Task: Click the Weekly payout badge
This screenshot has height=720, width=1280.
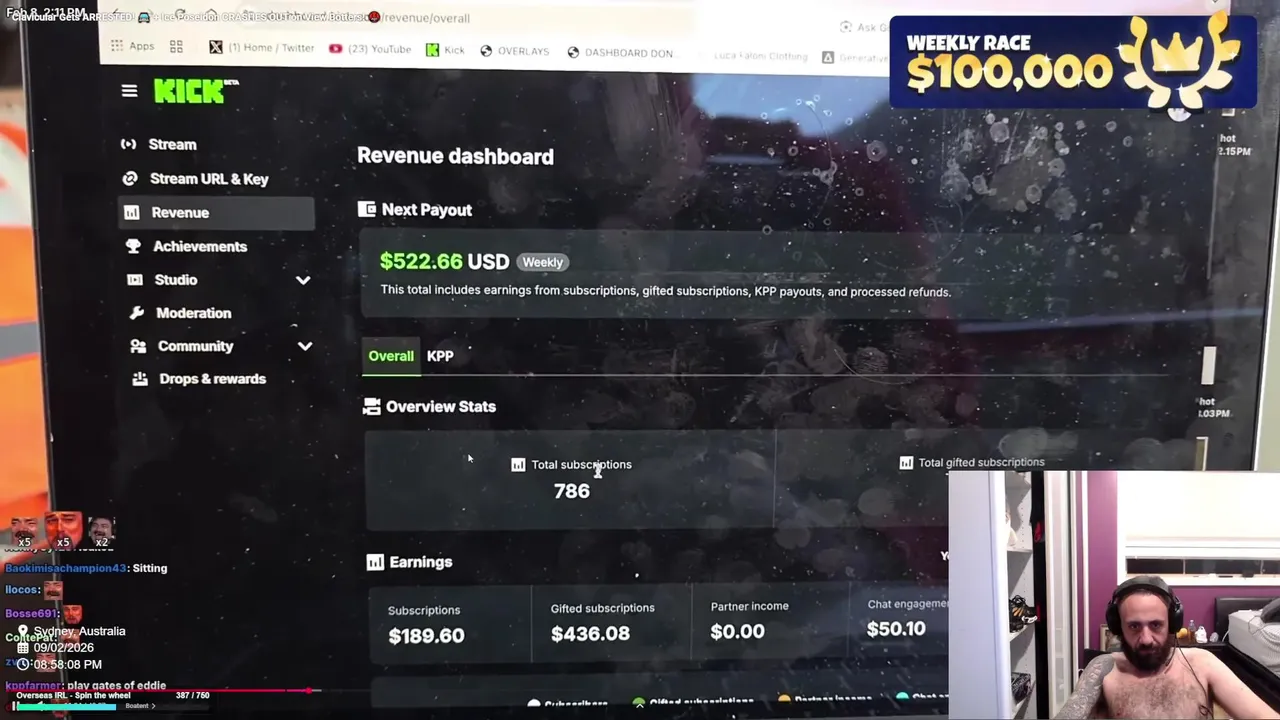Action: tap(543, 262)
